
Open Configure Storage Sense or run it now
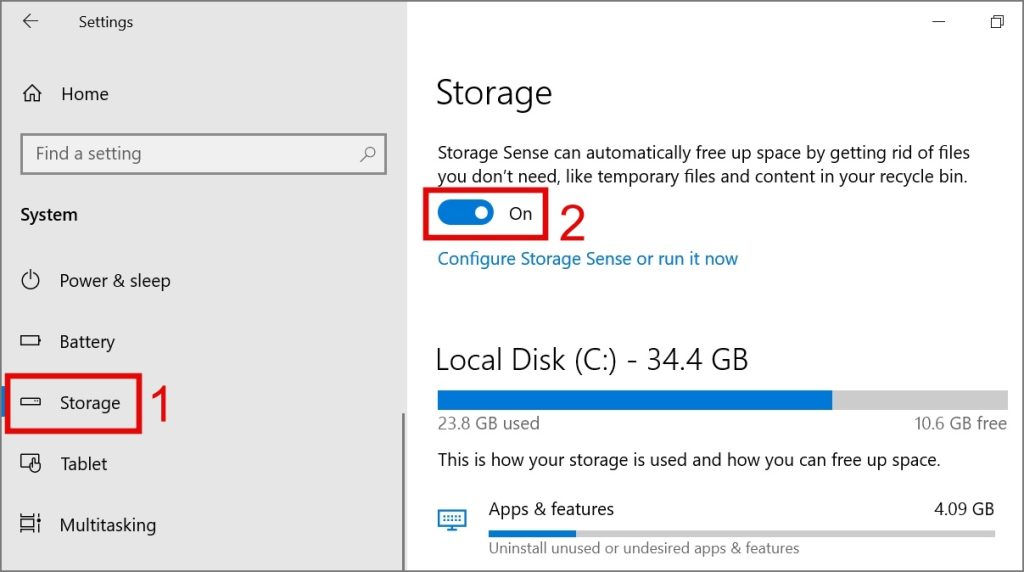588,259
